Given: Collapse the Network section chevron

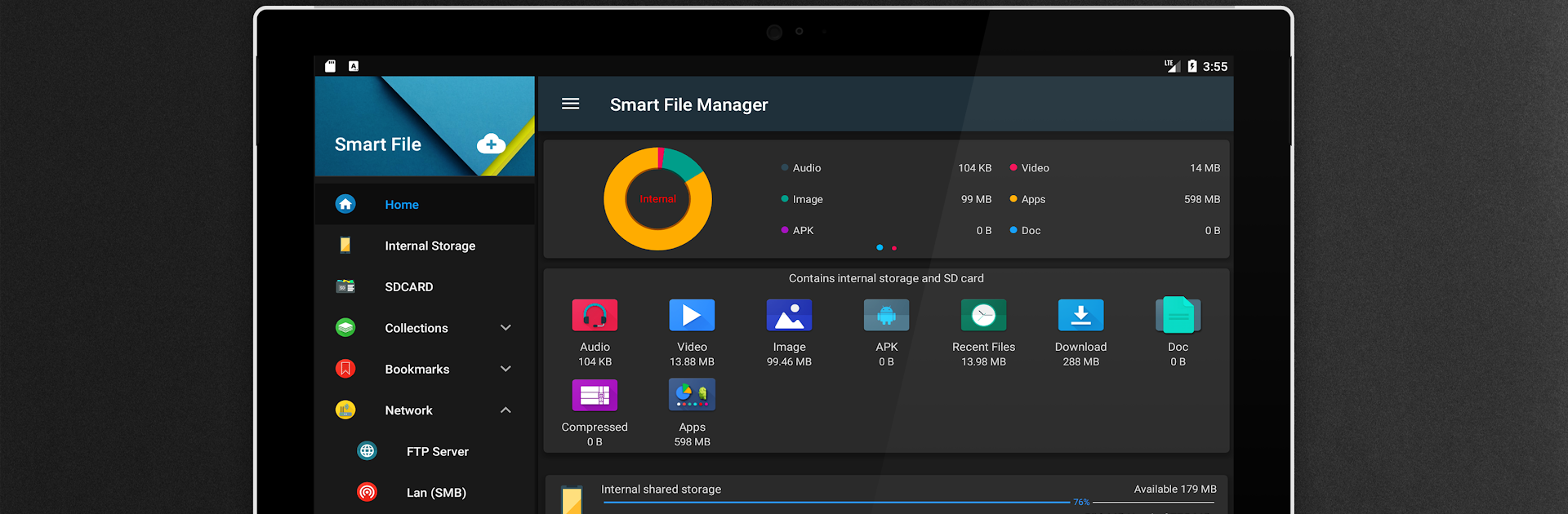Looking at the screenshot, I should [506, 410].
